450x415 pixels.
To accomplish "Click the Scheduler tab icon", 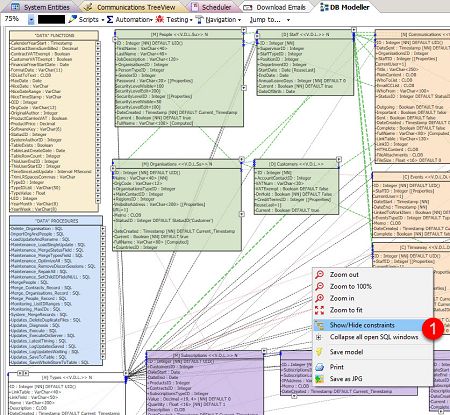I will click(x=195, y=7).
